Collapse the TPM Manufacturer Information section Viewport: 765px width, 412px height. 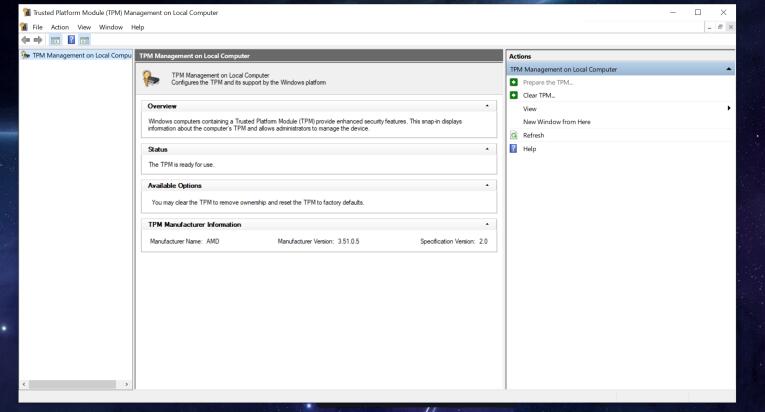pyautogui.click(x=487, y=224)
